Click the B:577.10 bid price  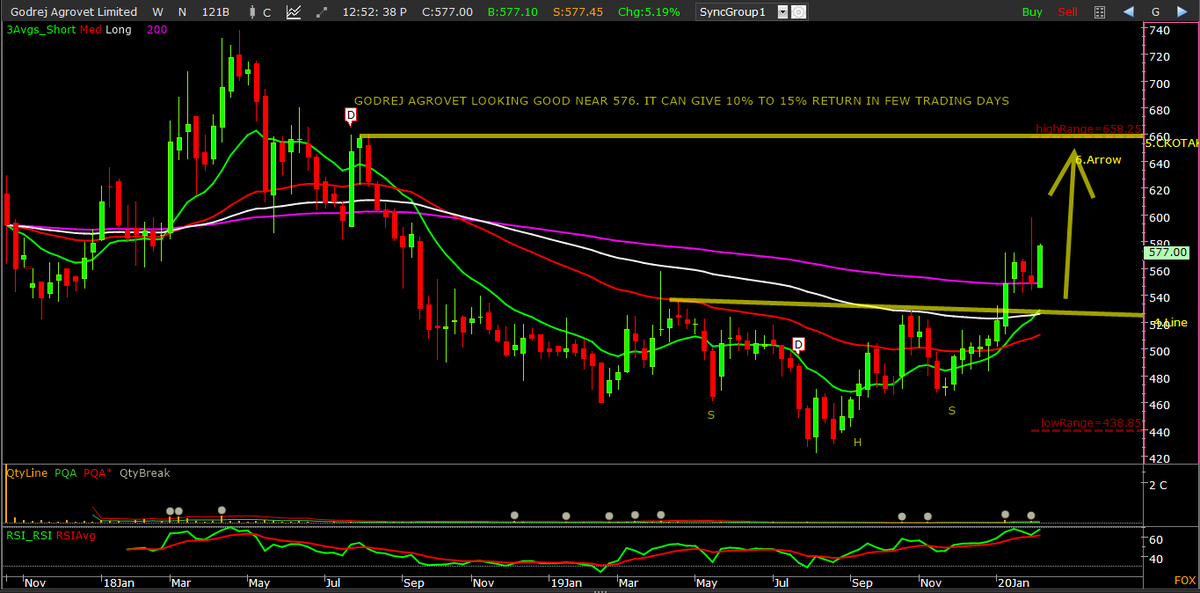click(513, 12)
